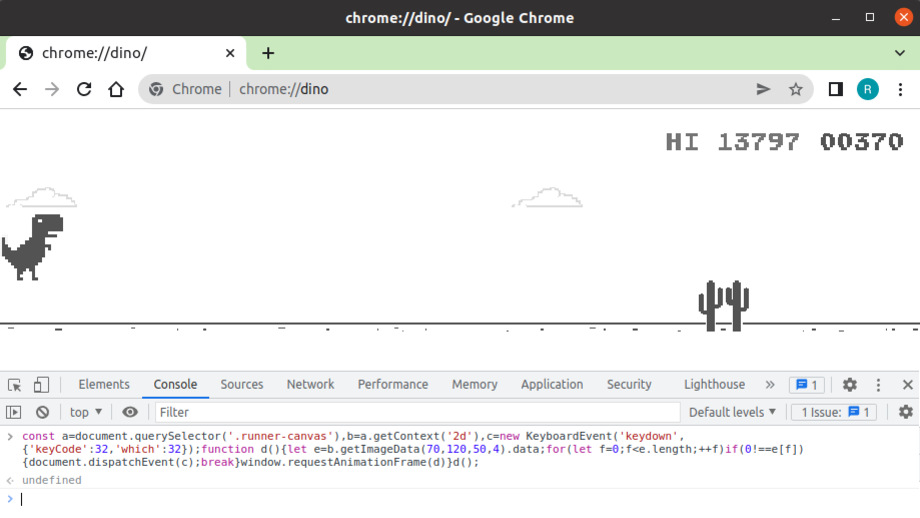
Task: Click the console Filter field
Action: point(417,412)
